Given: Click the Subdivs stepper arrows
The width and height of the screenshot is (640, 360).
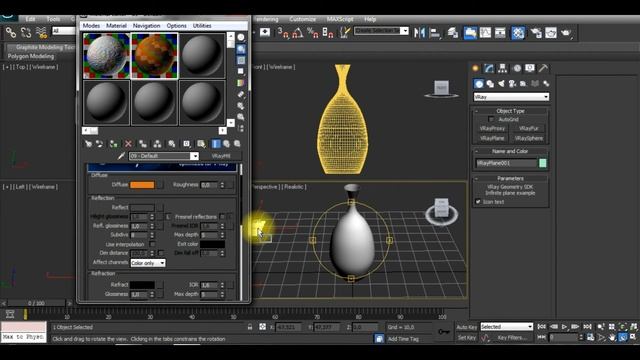Looking at the screenshot, I should pyautogui.click(x=152, y=235).
